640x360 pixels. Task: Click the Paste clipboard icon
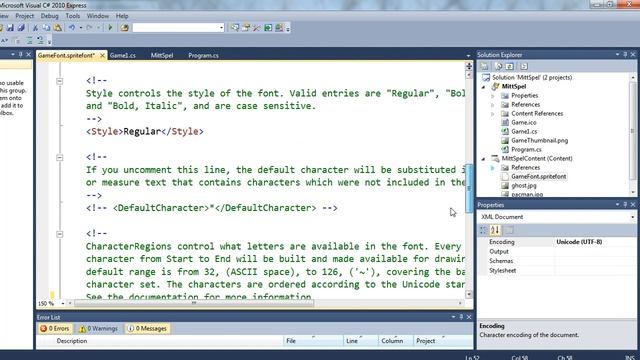tap(58, 28)
